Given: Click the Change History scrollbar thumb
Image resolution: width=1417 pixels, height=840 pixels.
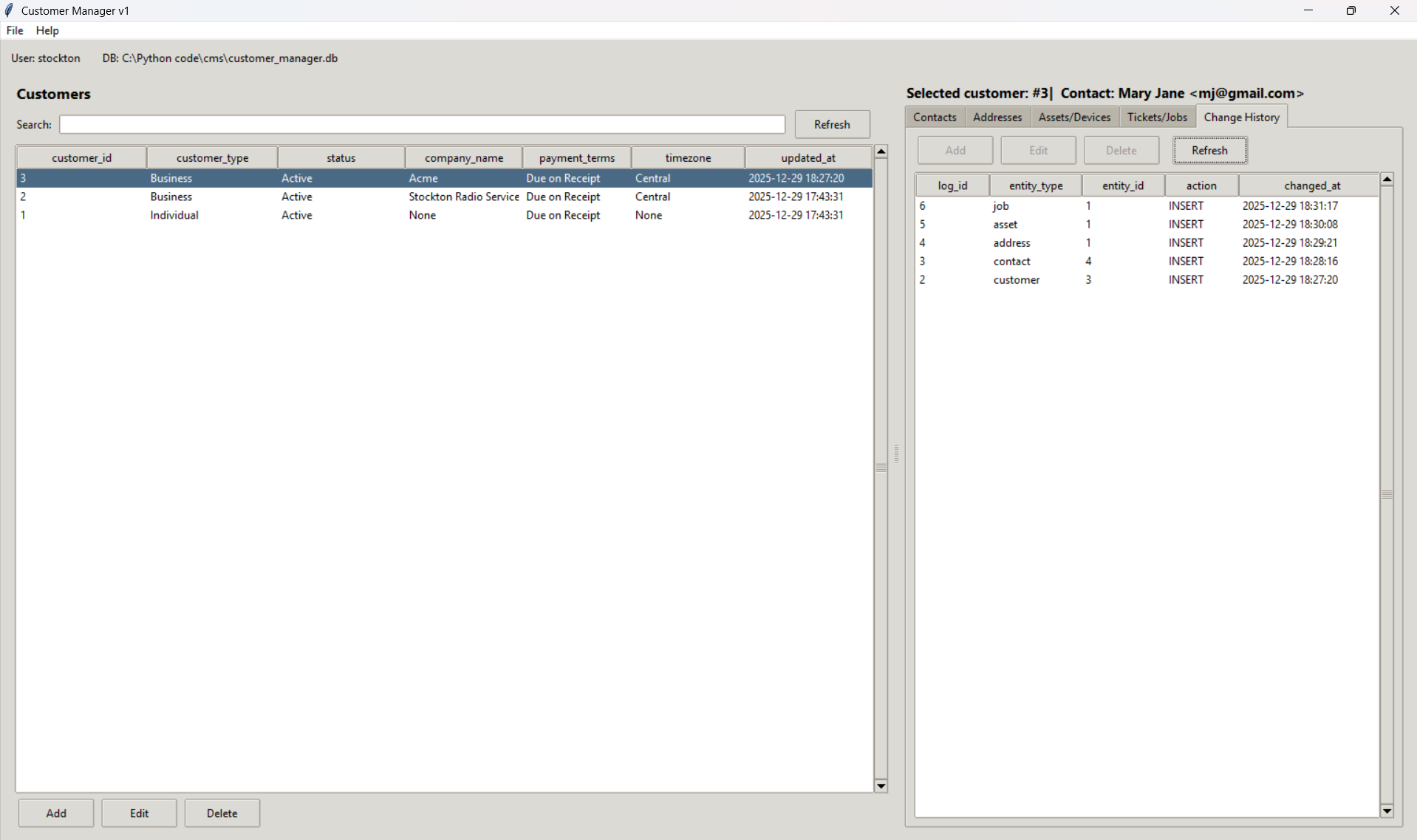Looking at the screenshot, I should [1387, 495].
